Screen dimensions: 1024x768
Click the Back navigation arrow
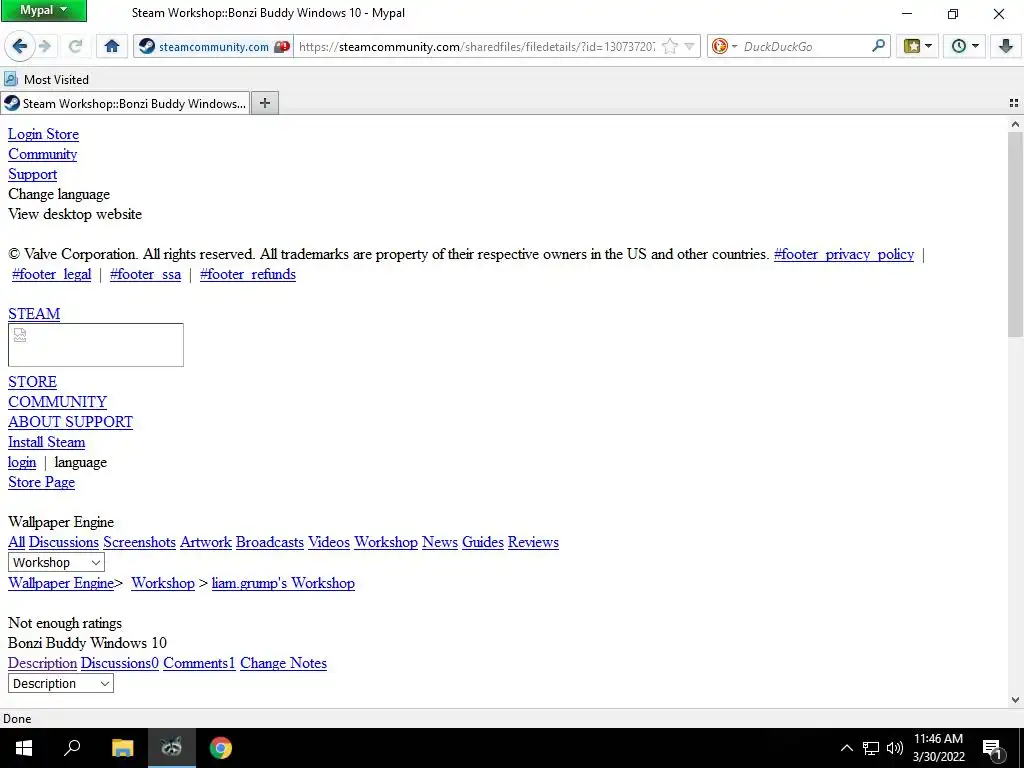20,46
